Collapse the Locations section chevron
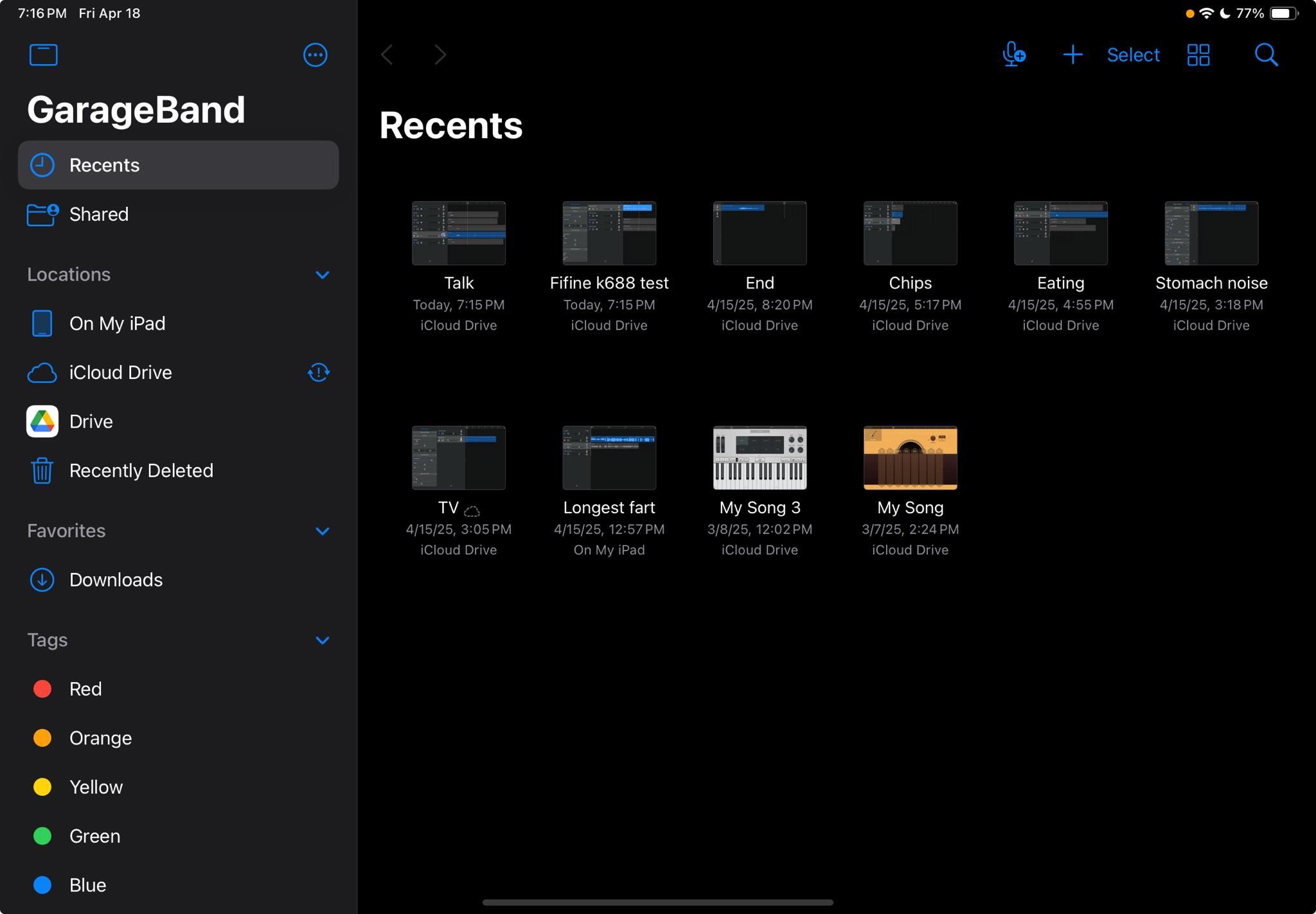 click(x=323, y=275)
